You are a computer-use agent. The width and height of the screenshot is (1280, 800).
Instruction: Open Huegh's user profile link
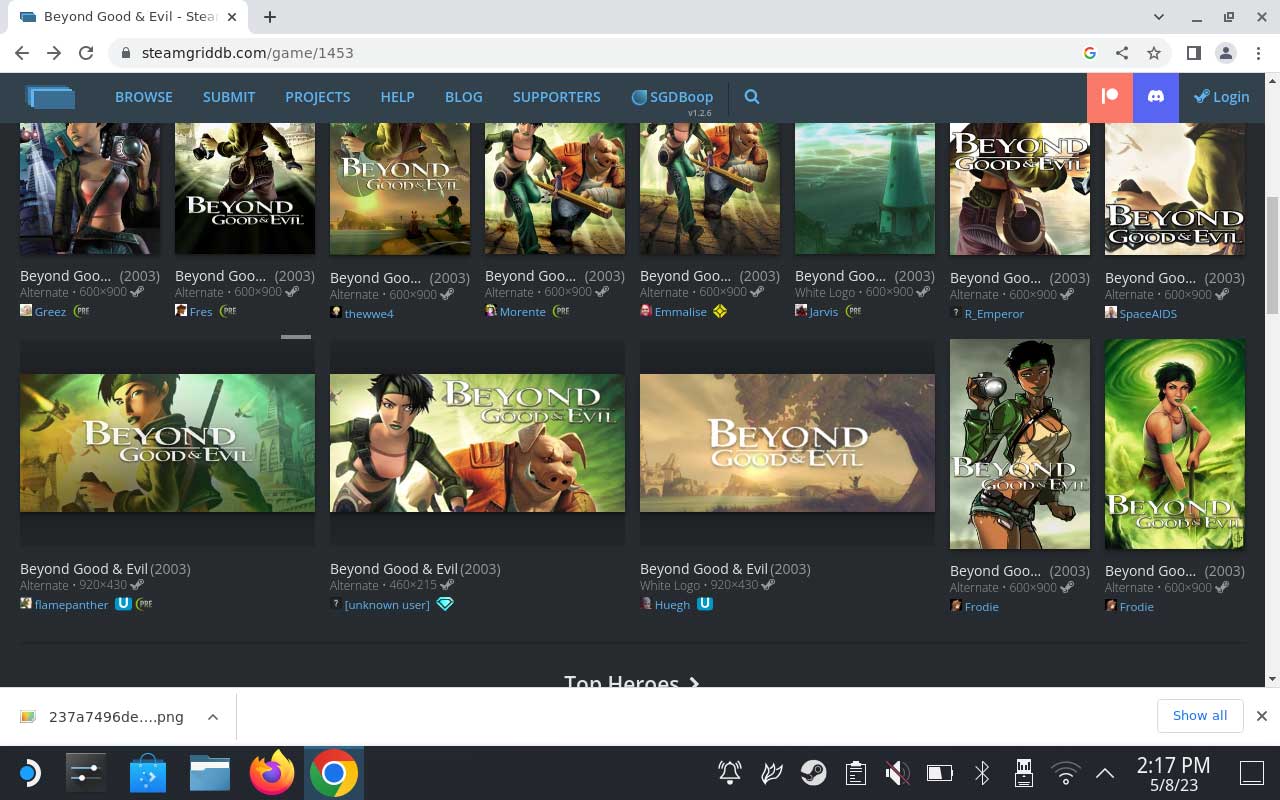pyautogui.click(x=672, y=604)
